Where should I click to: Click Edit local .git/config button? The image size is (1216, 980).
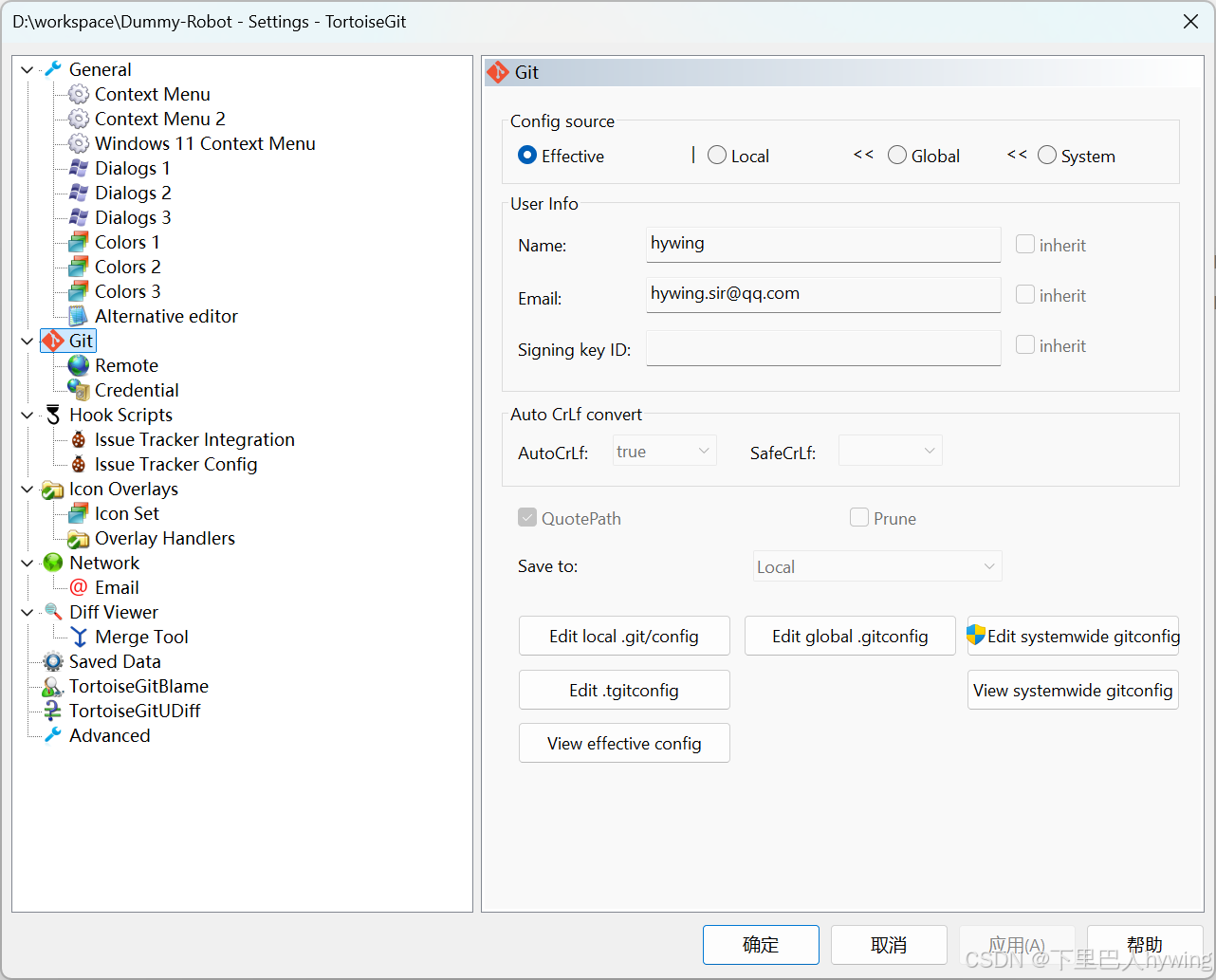point(624,636)
